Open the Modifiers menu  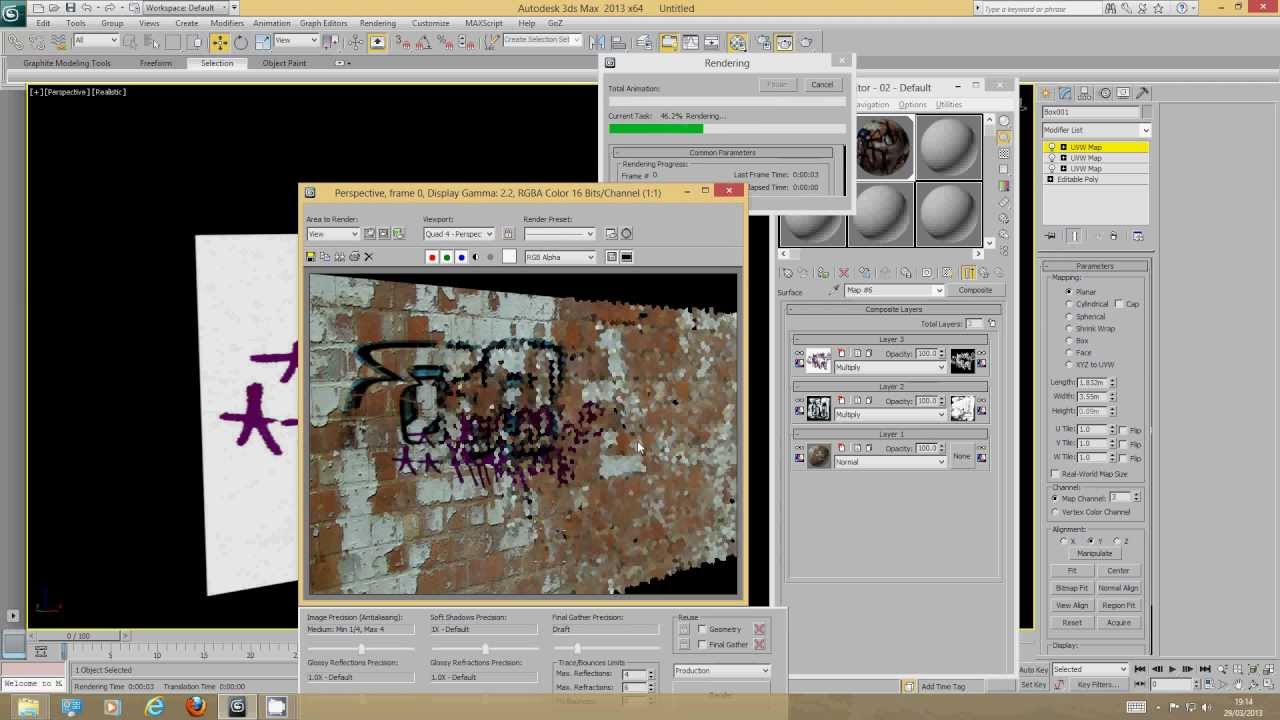tap(227, 23)
